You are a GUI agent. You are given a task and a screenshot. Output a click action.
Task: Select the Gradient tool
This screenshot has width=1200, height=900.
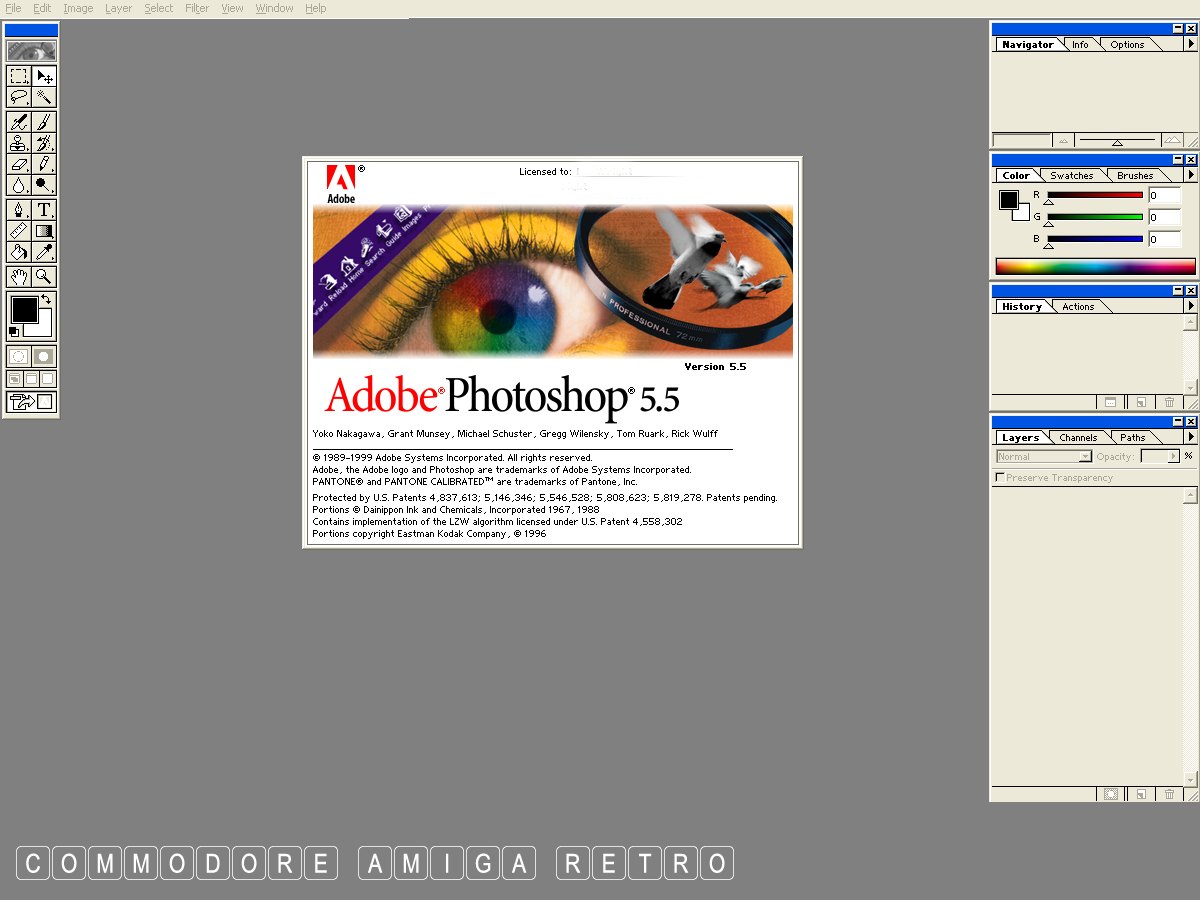point(44,231)
